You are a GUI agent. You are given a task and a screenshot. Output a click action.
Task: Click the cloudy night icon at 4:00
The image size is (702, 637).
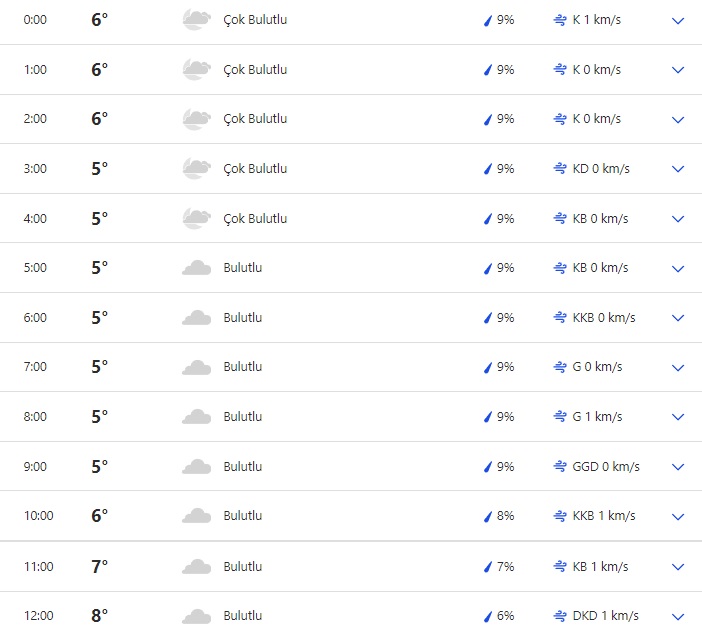point(196,218)
